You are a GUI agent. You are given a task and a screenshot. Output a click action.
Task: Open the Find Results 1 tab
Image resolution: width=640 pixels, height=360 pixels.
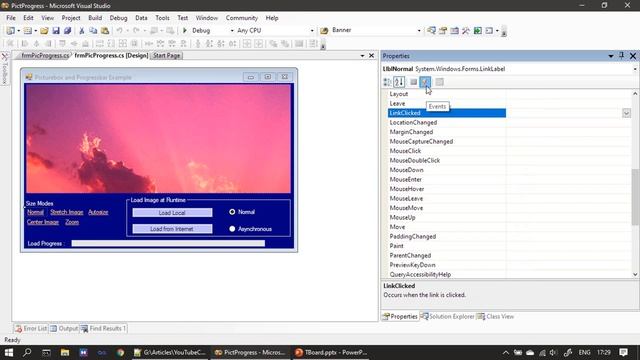tap(103, 328)
